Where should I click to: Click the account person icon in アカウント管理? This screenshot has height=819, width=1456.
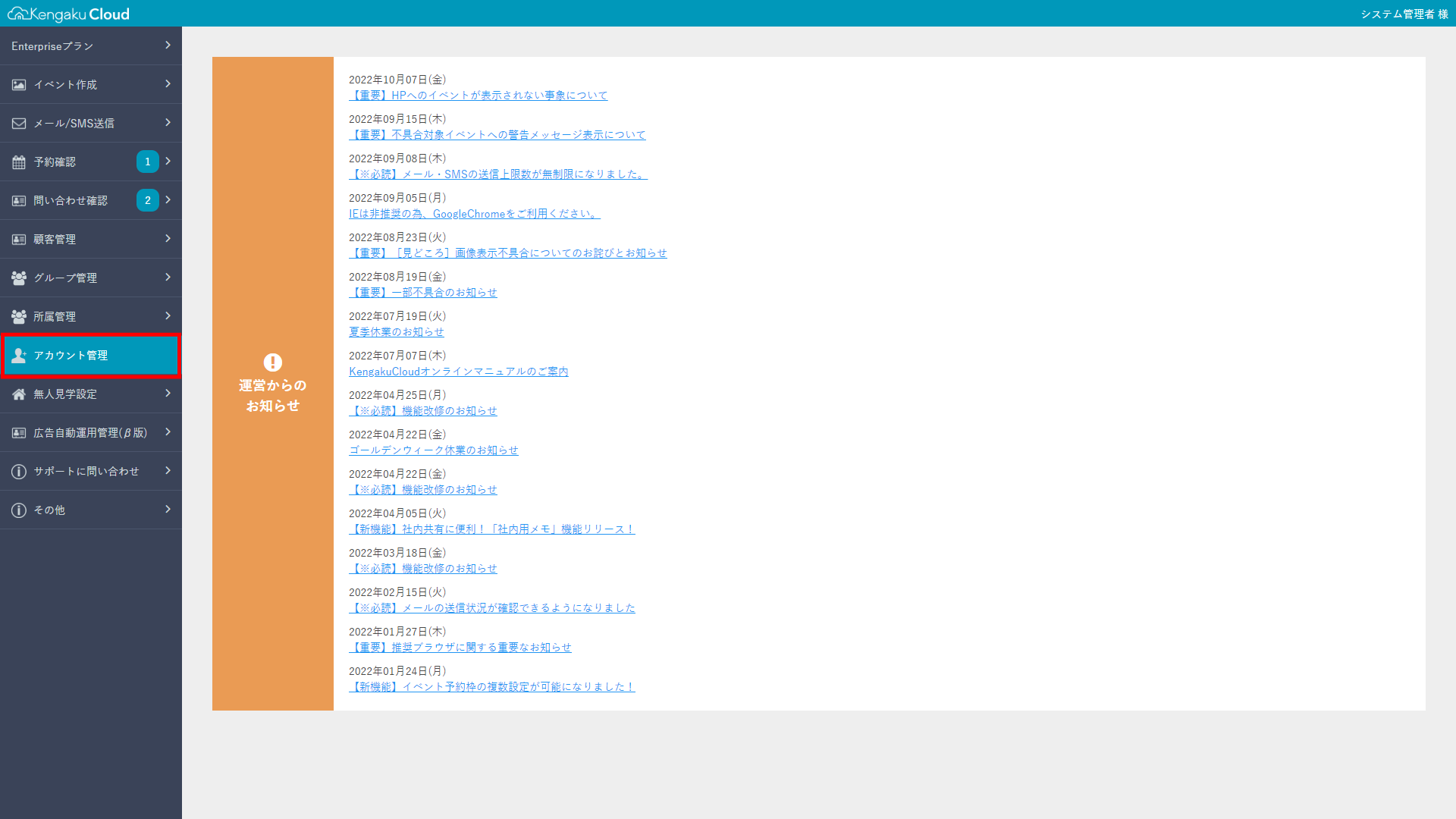coord(18,355)
